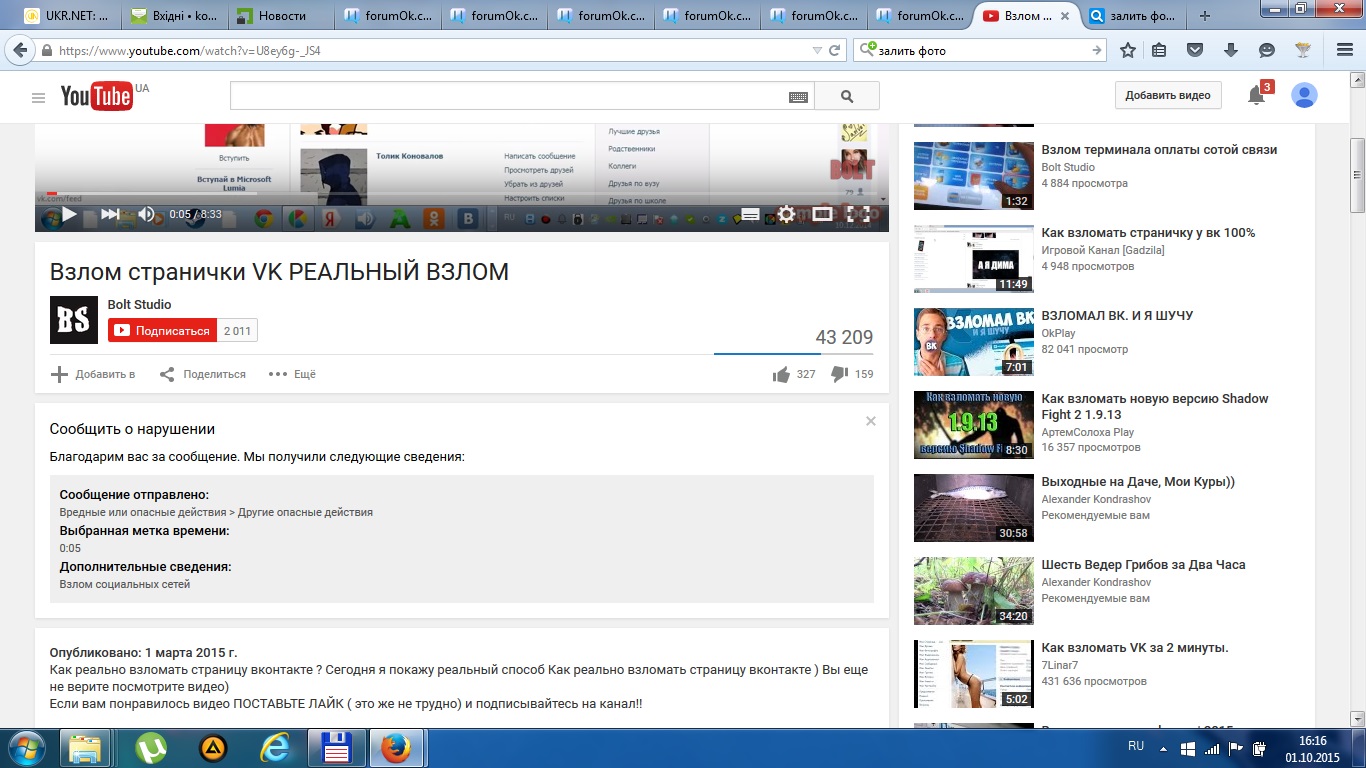This screenshot has height=768, width=1366.
Task: Open the OkPlay channel name
Action: pos(1058,333)
